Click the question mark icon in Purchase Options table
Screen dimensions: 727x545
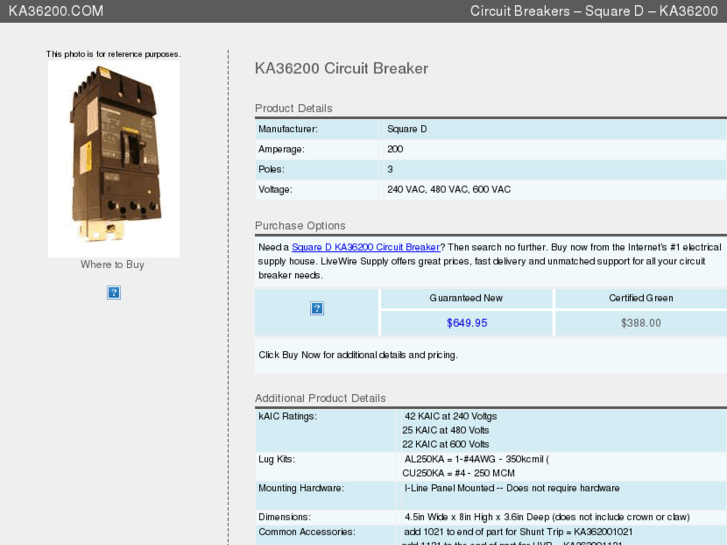tap(317, 308)
